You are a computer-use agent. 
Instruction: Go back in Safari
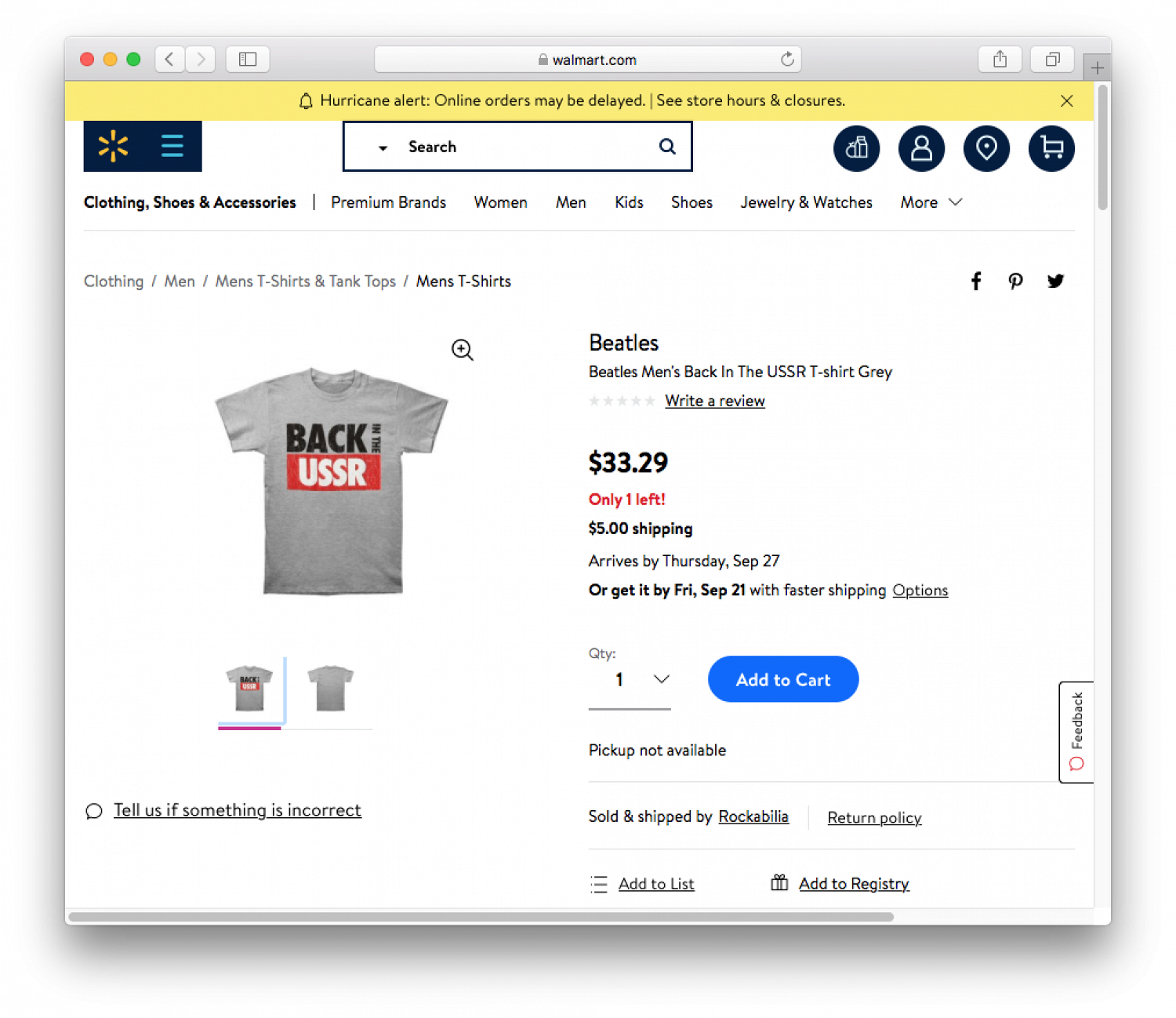[x=169, y=59]
